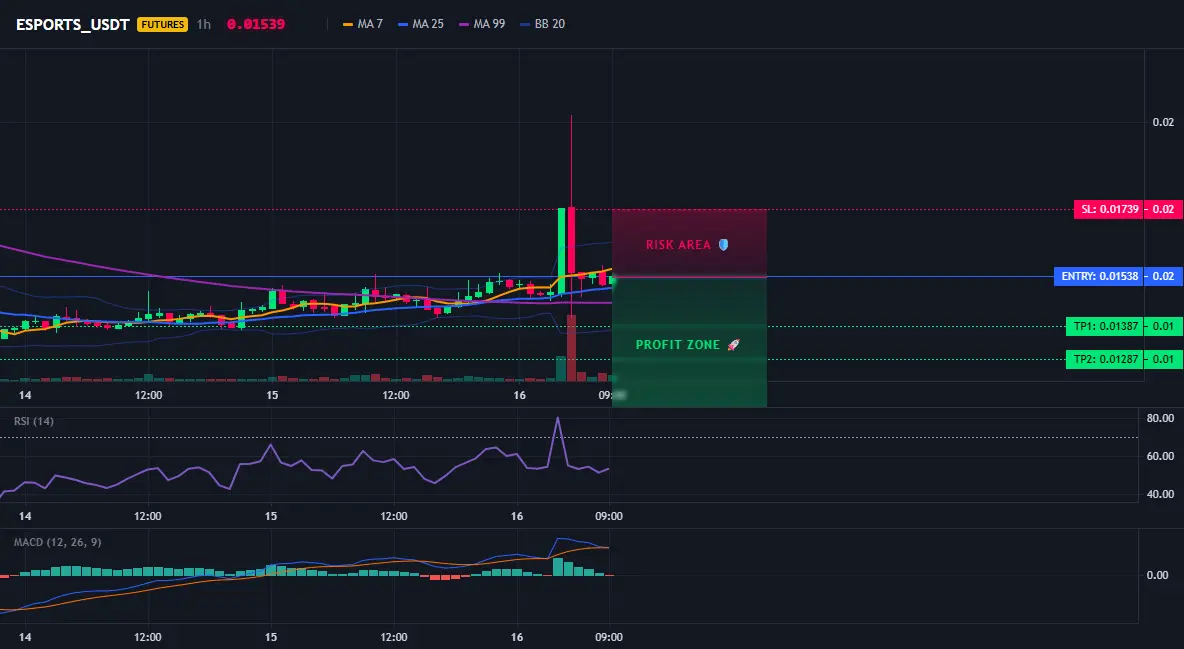Image resolution: width=1184 pixels, height=649 pixels.
Task: Toggle the MA 7 legend item
Action: [362, 24]
